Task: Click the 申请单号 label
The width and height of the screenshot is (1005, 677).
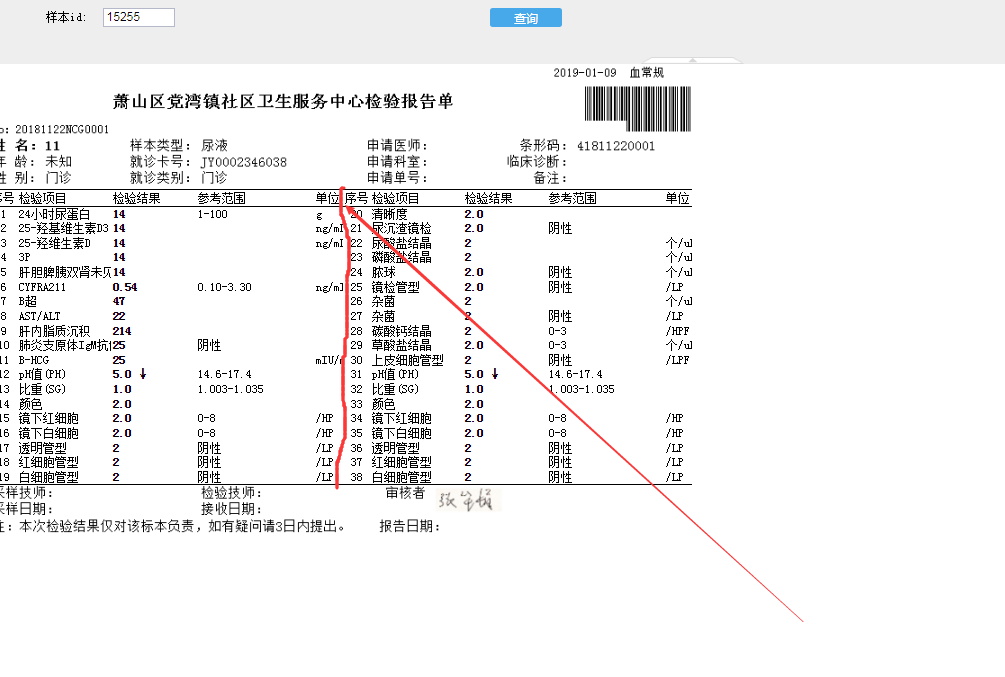Action: 397,178
